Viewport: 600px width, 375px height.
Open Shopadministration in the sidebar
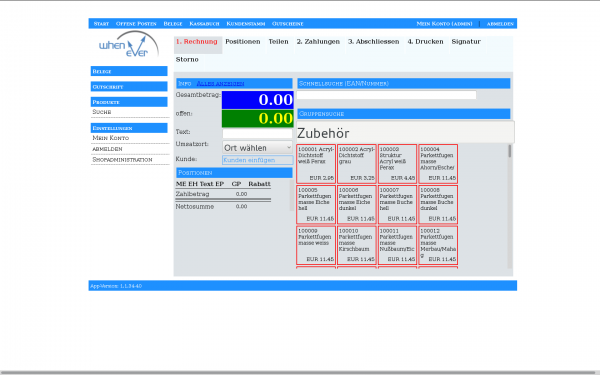click(122, 160)
